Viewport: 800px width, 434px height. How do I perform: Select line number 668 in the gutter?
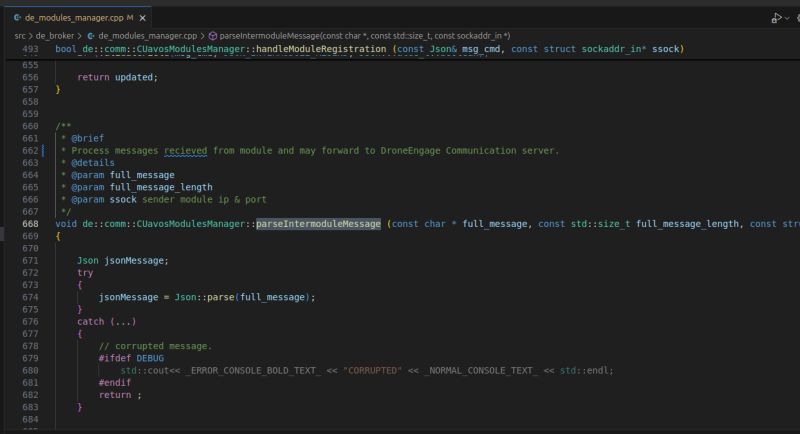tap(30, 224)
